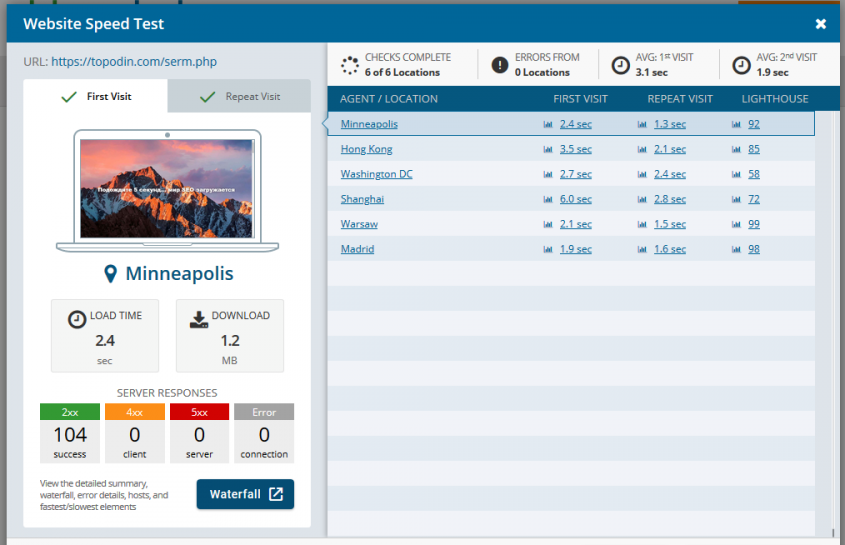Open Warsaw lighthouse score 99
The width and height of the screenshot is (845, 545).
click(x=753, y=225)
